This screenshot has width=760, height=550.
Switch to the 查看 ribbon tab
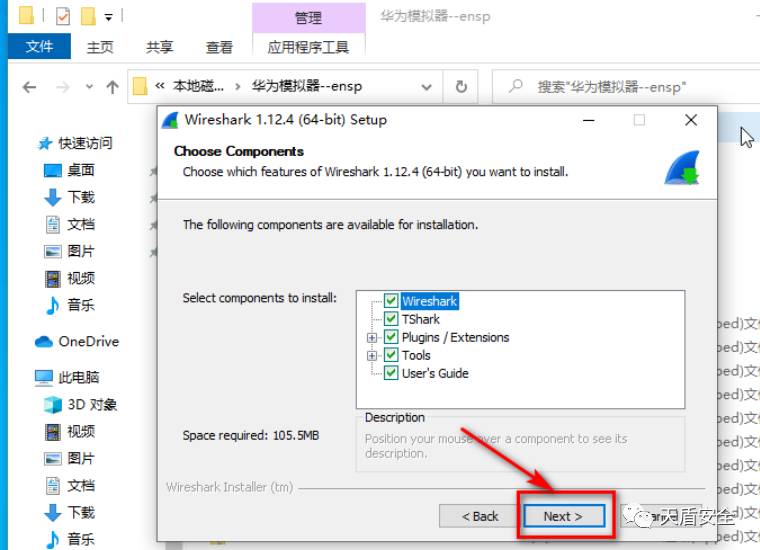pos(219,47)
